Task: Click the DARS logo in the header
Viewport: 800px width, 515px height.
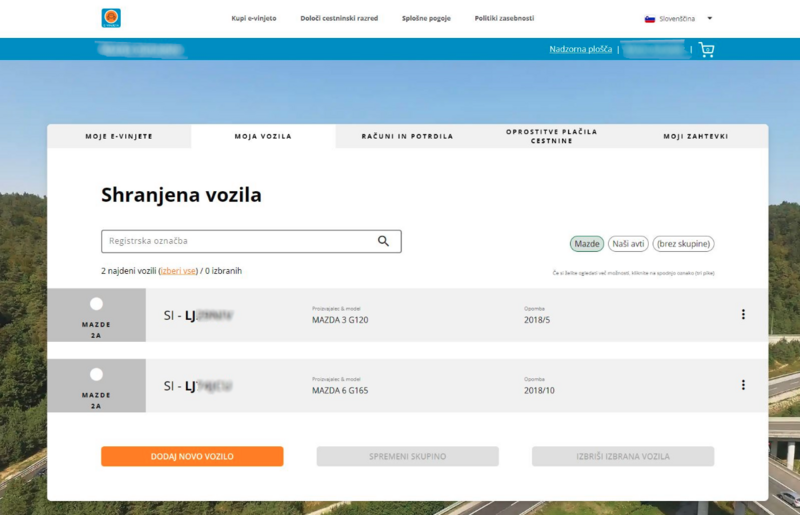Action: click(x=111, y=18)
